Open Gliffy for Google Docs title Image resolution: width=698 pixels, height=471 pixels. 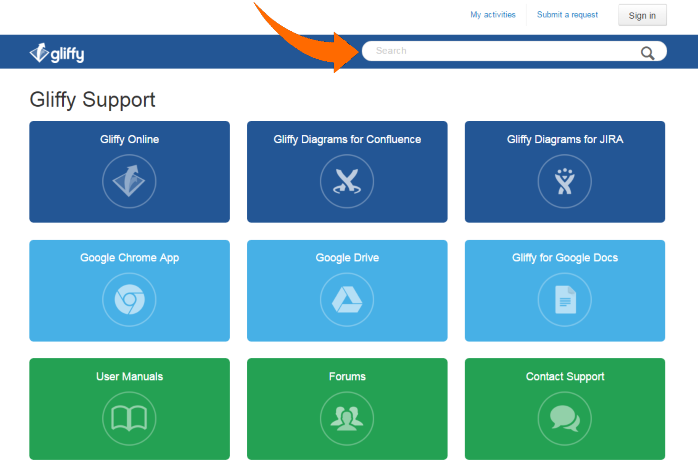click(565, 258)
